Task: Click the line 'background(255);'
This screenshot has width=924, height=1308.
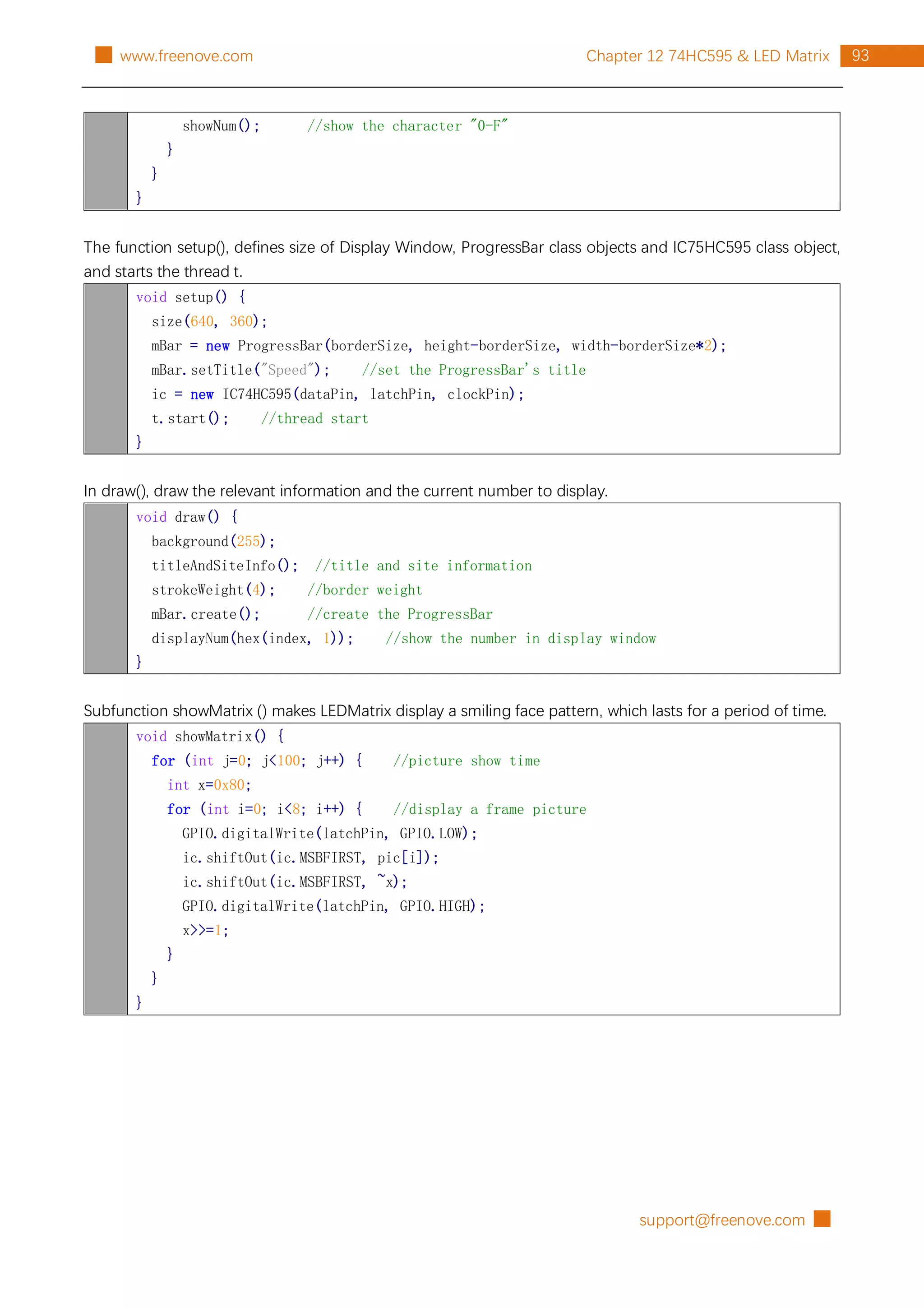Action: tap(213, 541)
